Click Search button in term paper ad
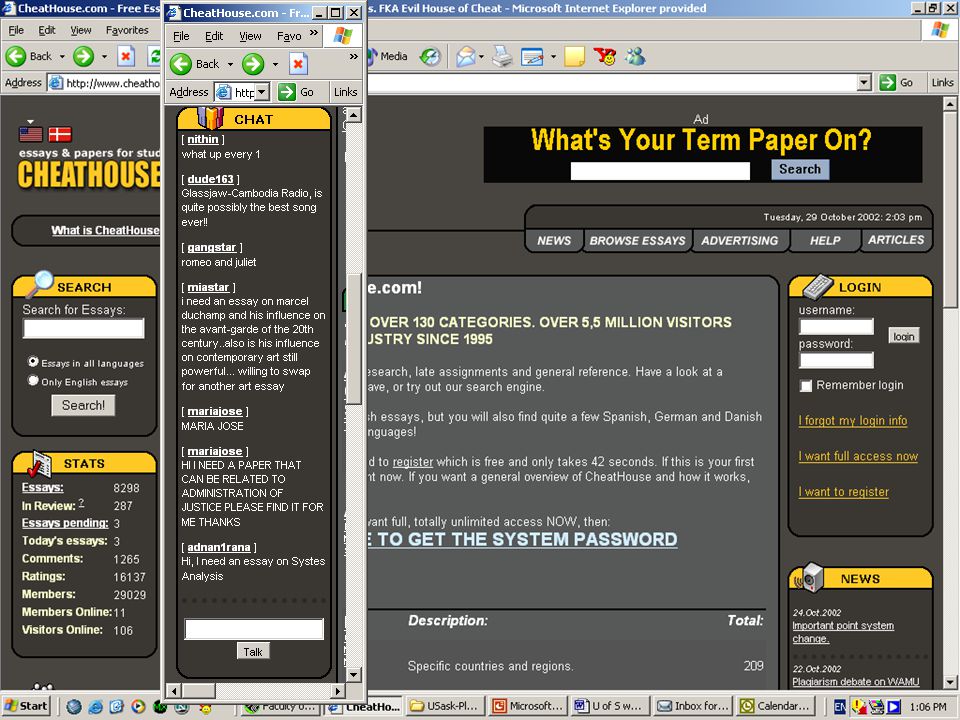 [x=800, y=169]
